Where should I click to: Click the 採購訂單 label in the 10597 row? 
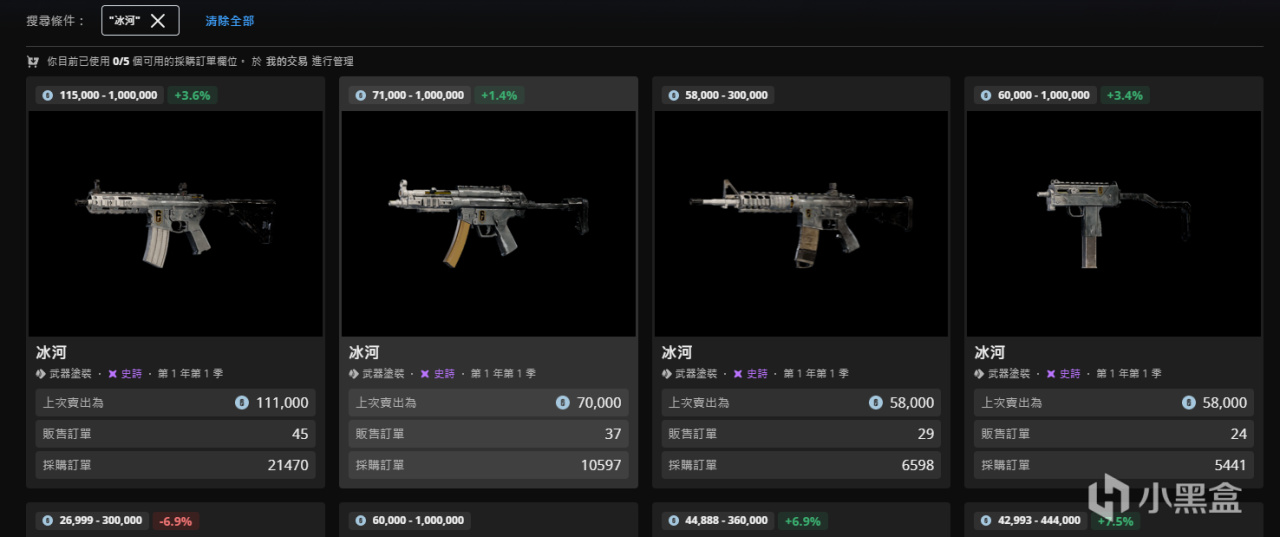tap(380, 465)
